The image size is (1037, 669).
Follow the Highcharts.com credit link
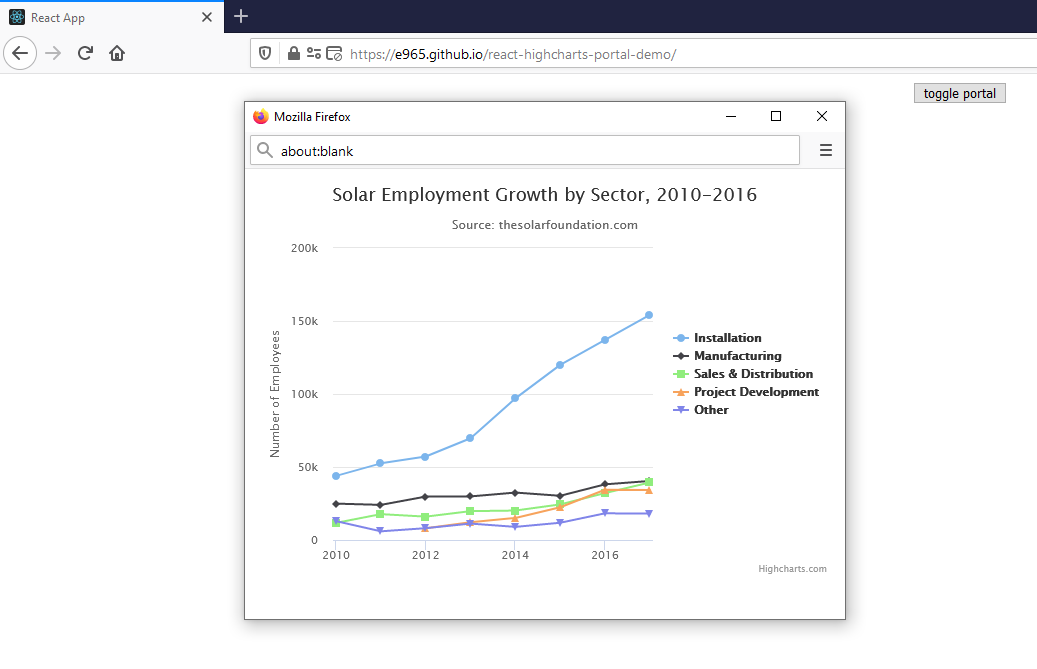click(792, 568)
